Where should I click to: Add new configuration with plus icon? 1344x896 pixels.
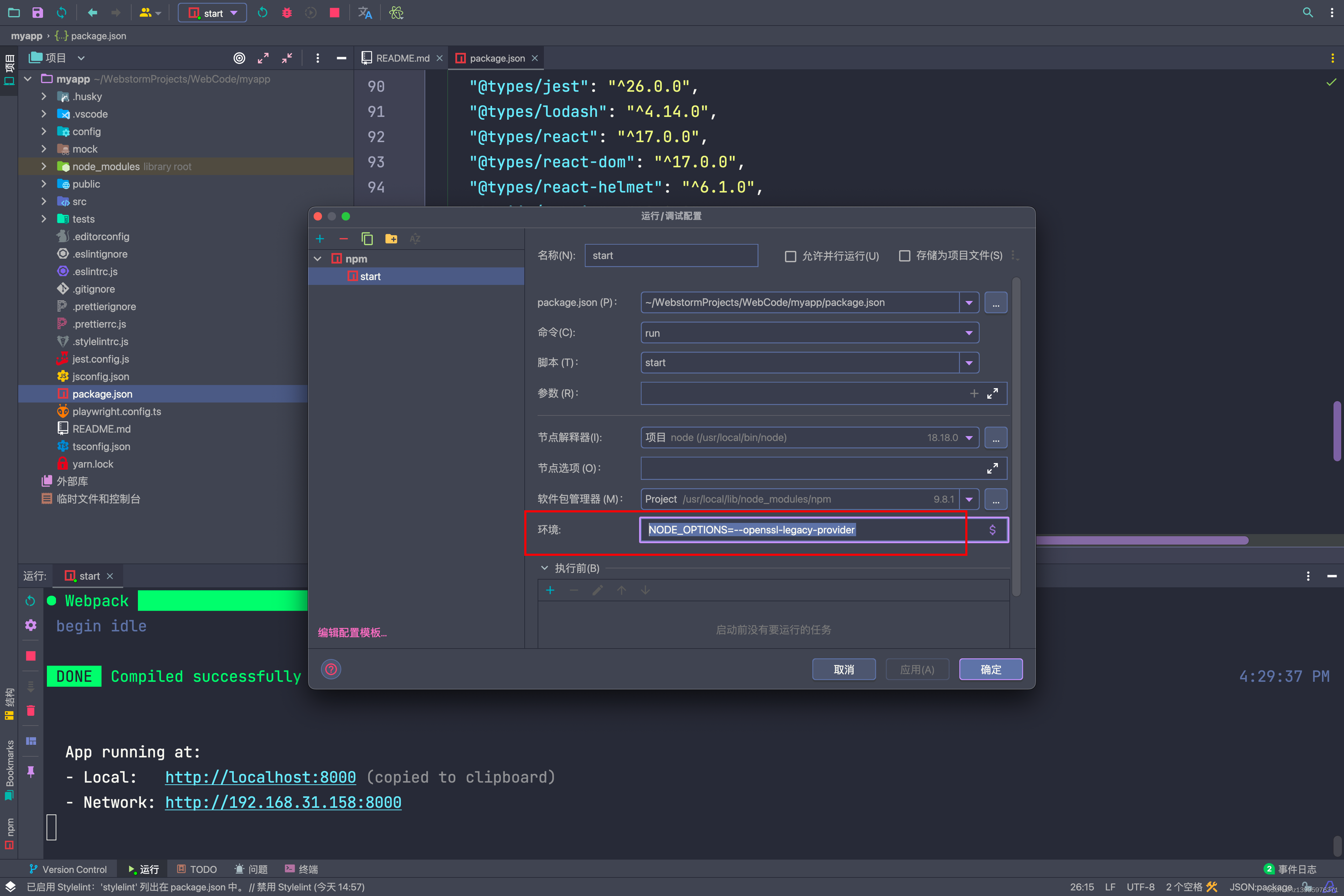pos(320,239)
